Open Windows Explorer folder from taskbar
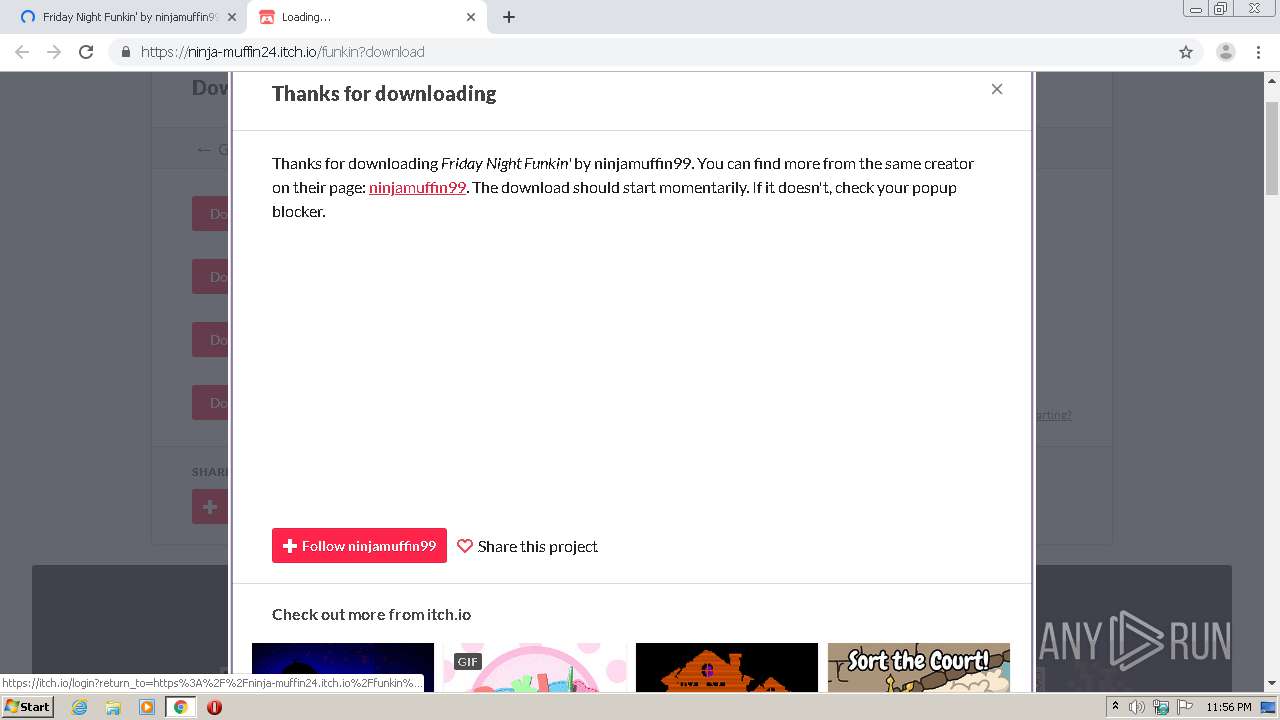The image size is (1280, 720). tap(113, 707)
